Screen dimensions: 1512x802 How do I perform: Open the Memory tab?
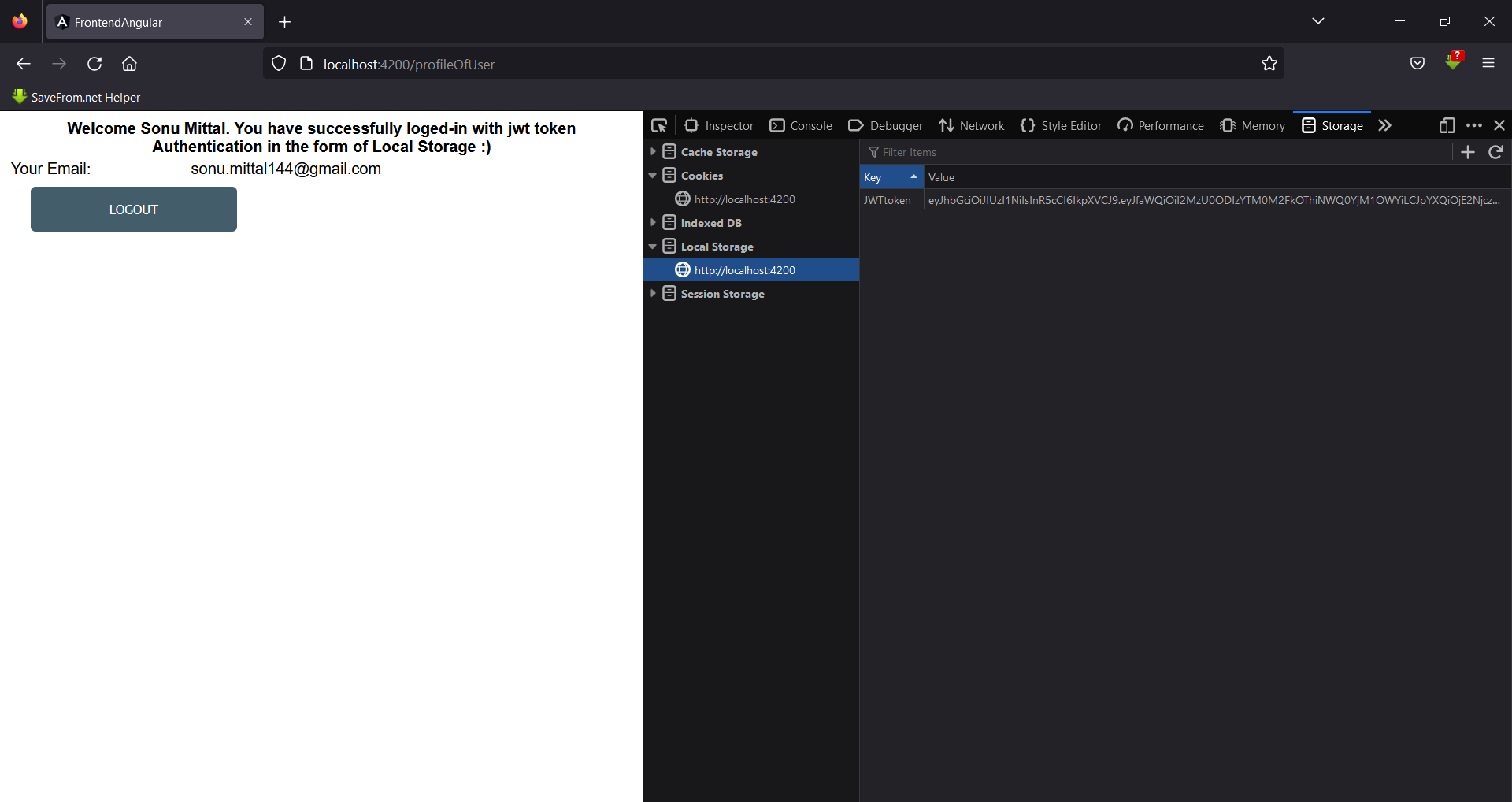(x=1252, y=125)
